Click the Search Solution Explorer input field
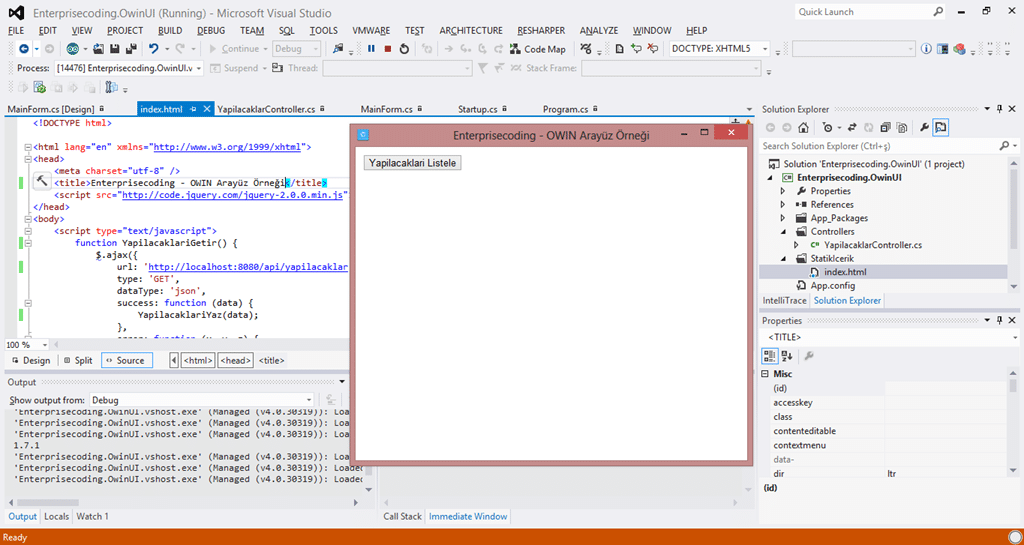This screenshot has height=545, width=1024. [879, 146]
